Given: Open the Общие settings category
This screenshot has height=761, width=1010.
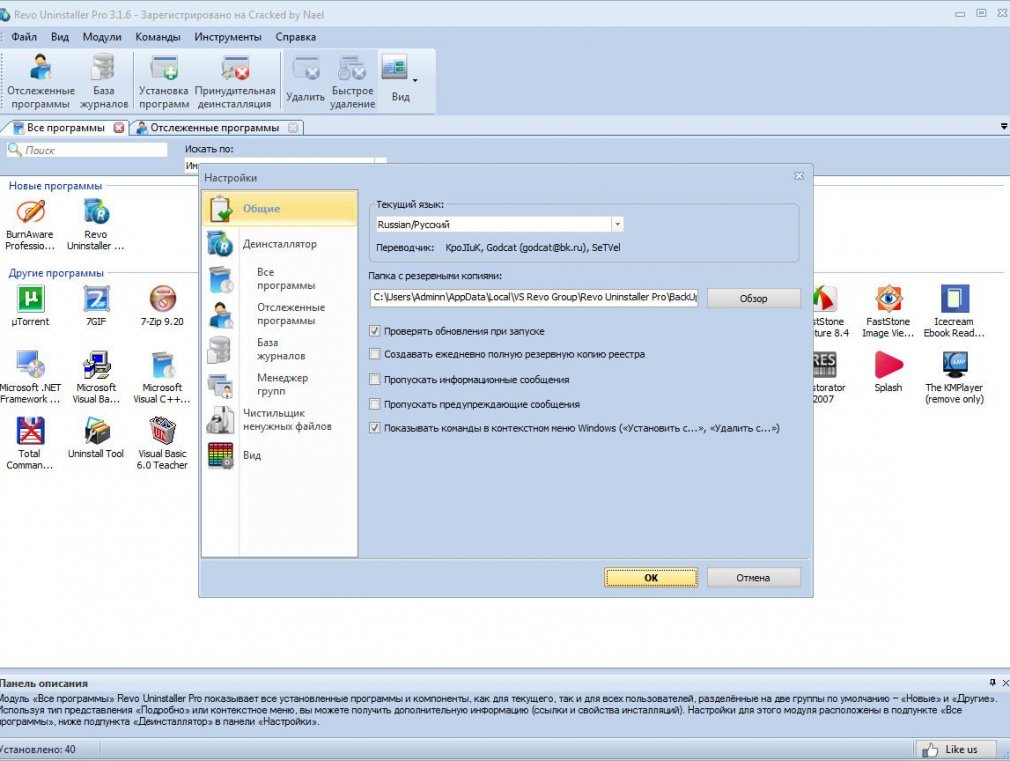Looking at the screenshot, I should pos(280,209).
